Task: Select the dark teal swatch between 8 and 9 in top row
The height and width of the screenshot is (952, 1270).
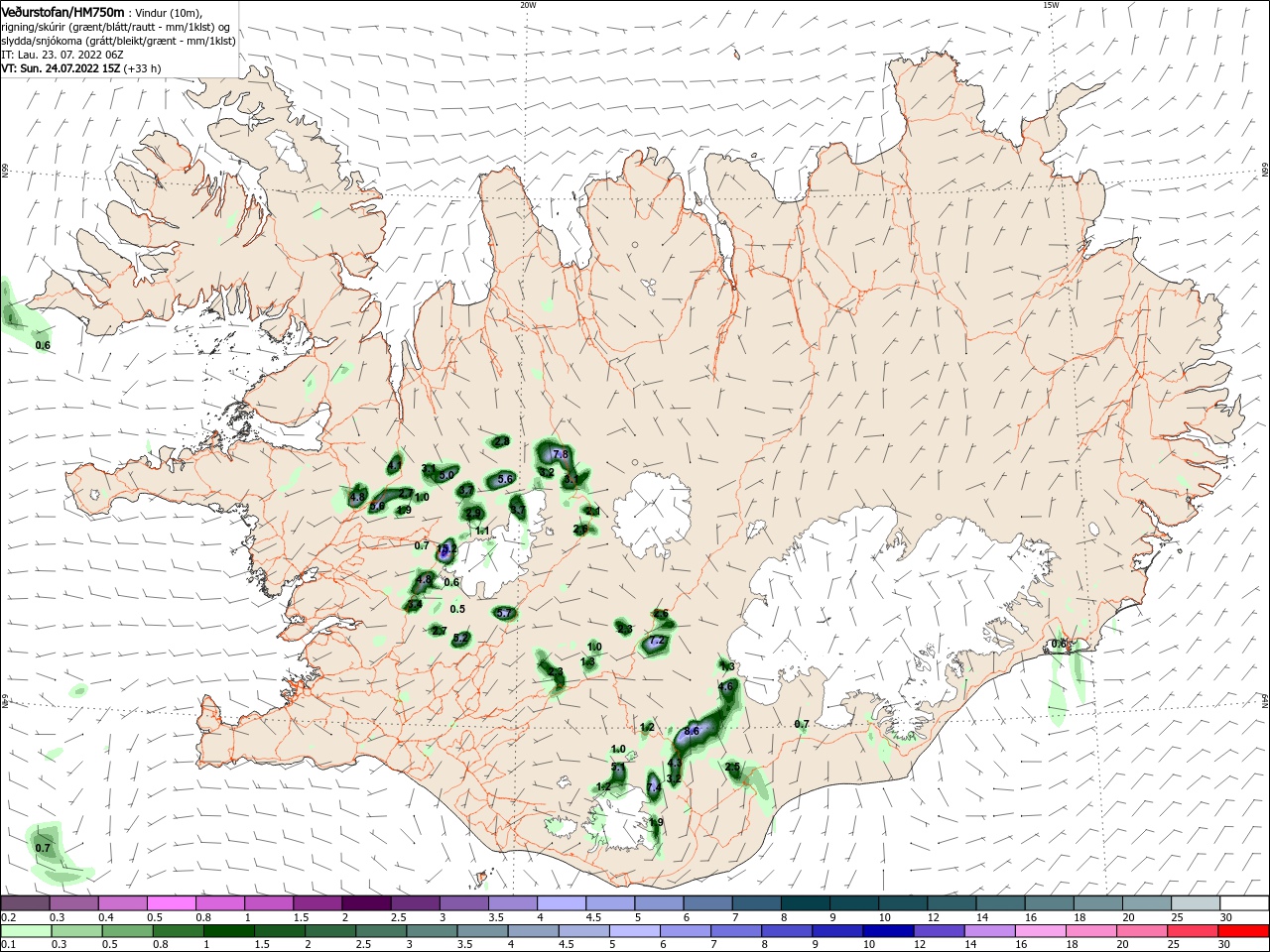Action: [x=806, y=902]
